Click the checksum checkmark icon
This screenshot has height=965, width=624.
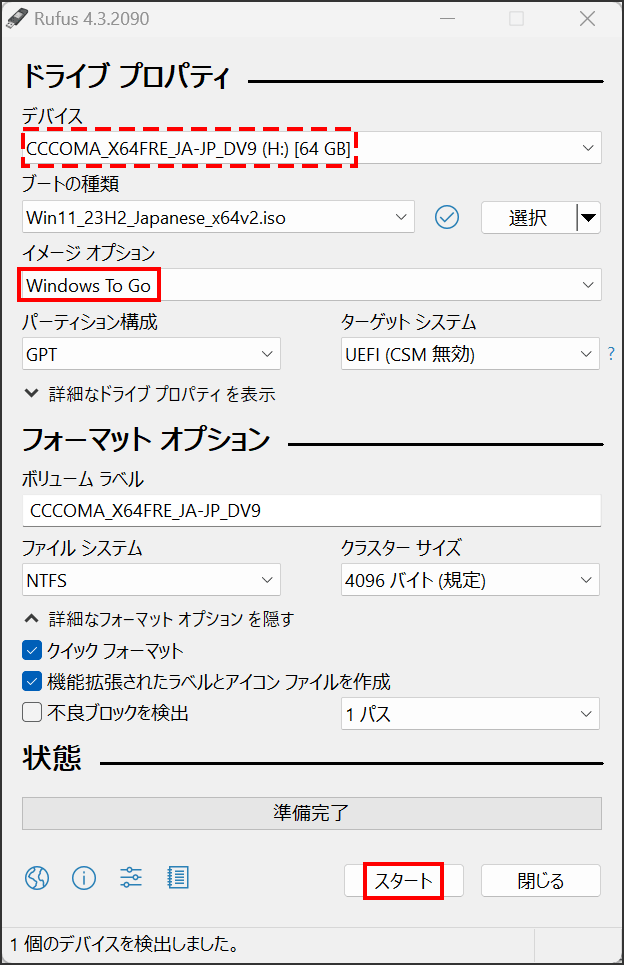point(447,217)
